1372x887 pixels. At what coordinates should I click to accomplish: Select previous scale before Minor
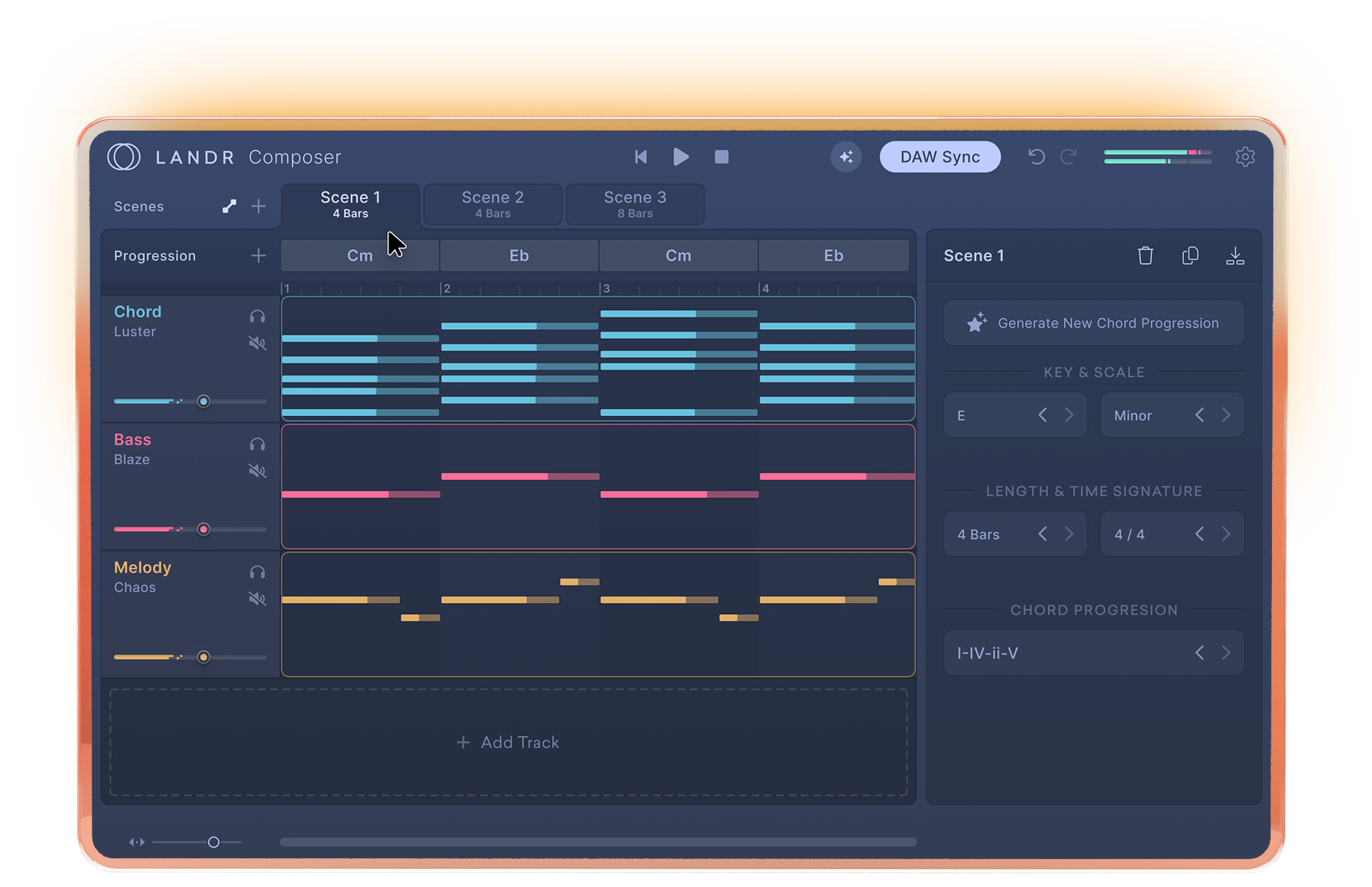[1199, 415]
